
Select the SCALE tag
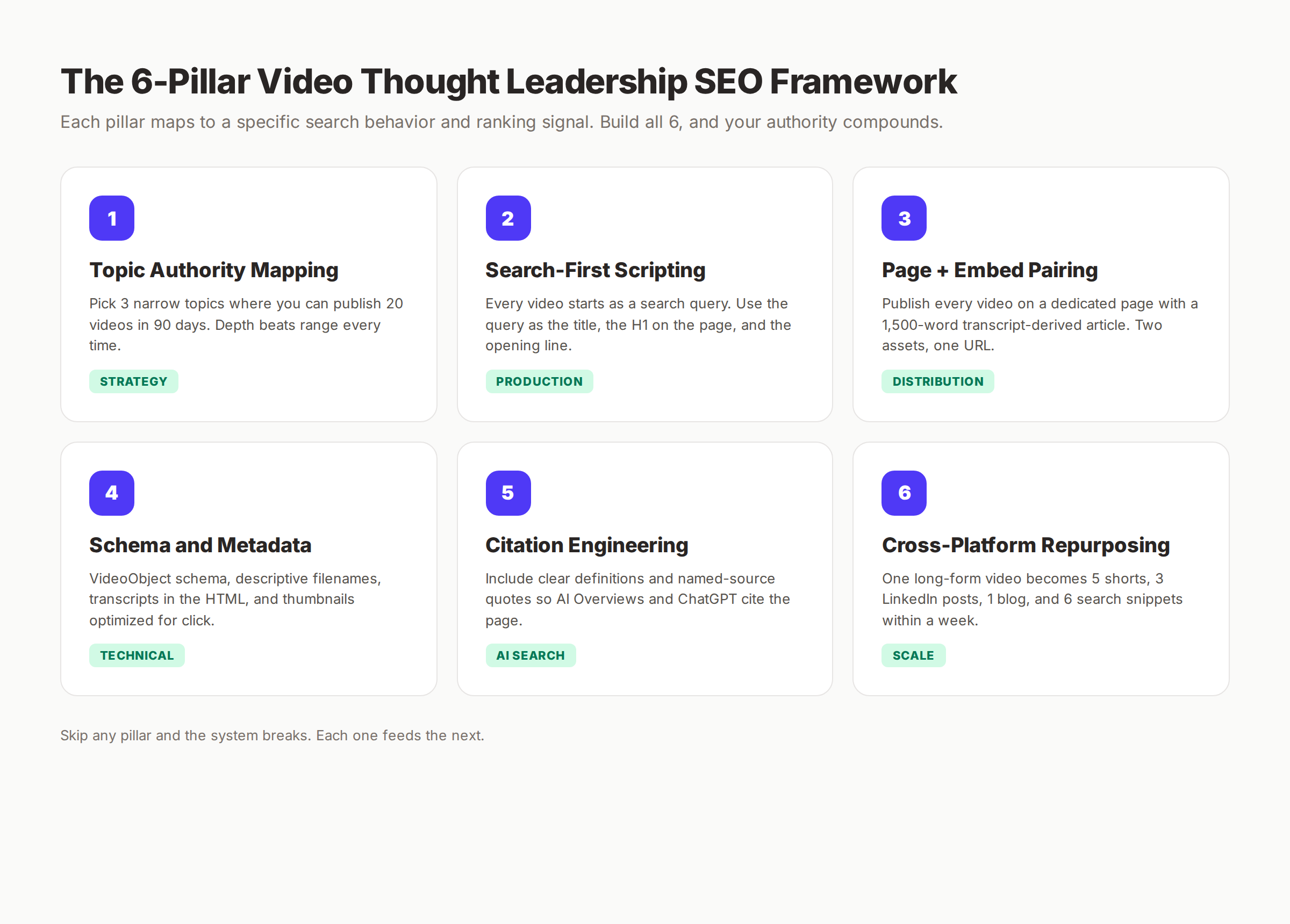(x=913, y=655)
